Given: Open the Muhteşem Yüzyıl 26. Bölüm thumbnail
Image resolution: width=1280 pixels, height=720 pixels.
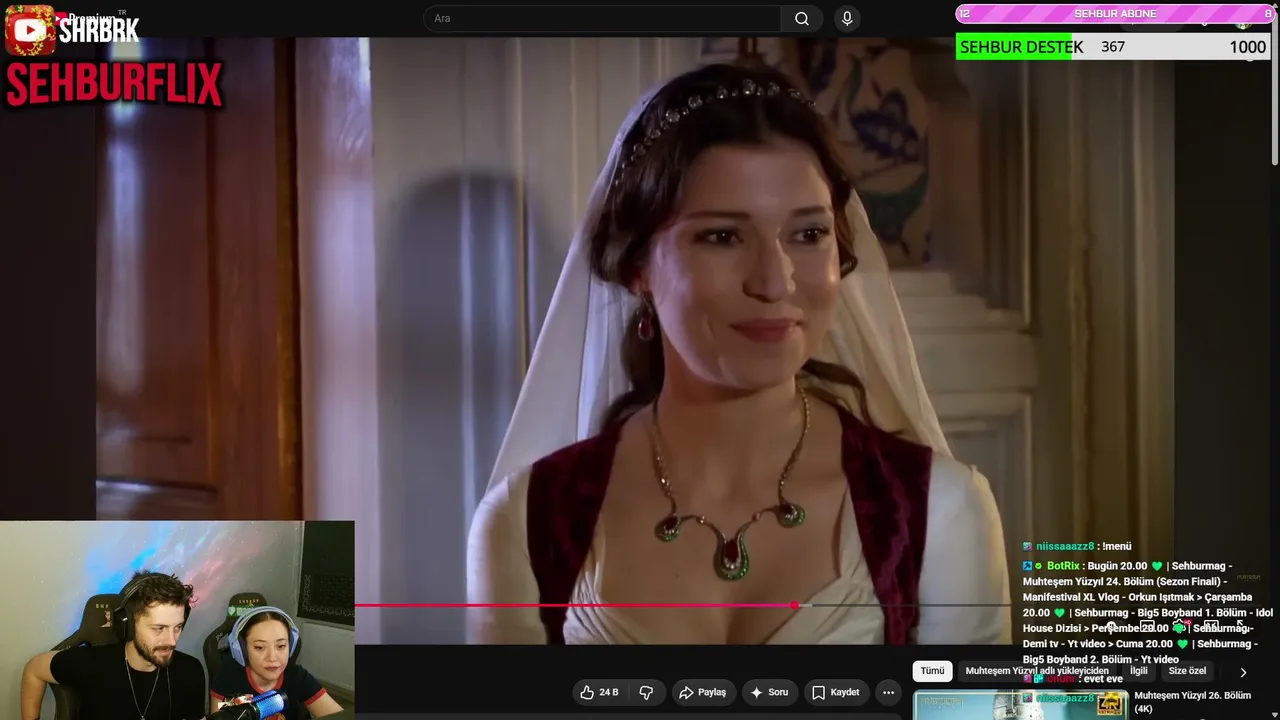Looking at the screenshot, I should coord(1021,705).
